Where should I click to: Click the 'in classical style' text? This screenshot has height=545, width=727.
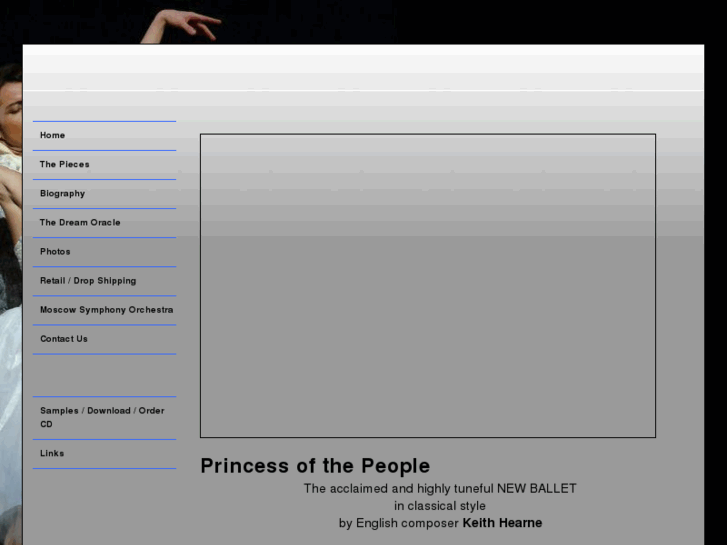tap(440, 506)
